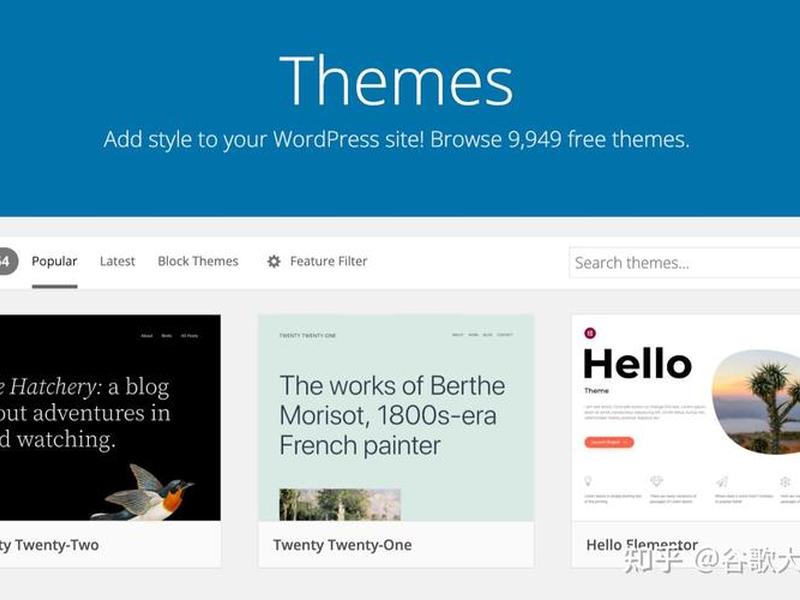The height and width of the screenshot is (600, 800).
Task: Switch to the Latest tab
Action: pos(117,261)
